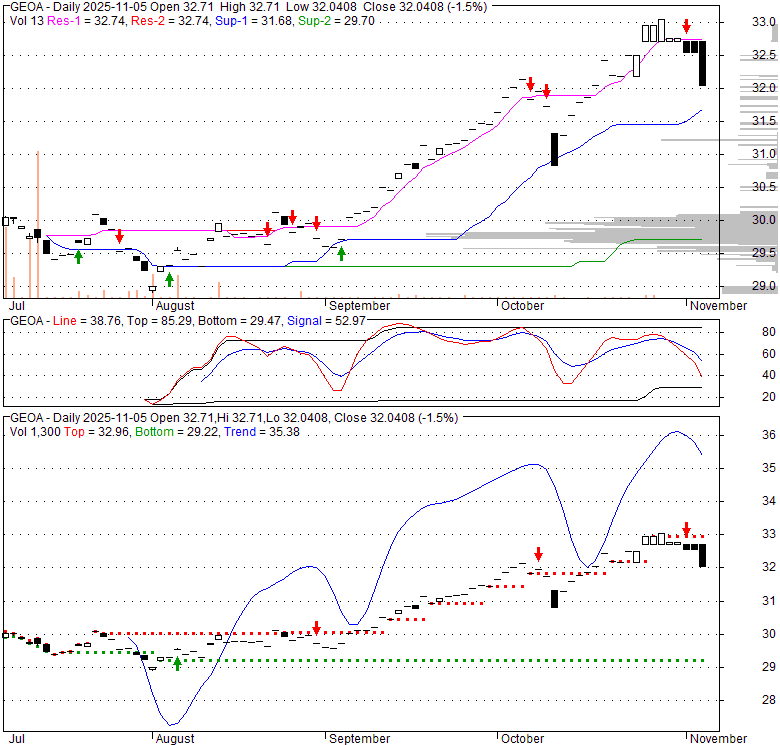Click the green up arrow in the bottom trend chart

tap(177, 662)
